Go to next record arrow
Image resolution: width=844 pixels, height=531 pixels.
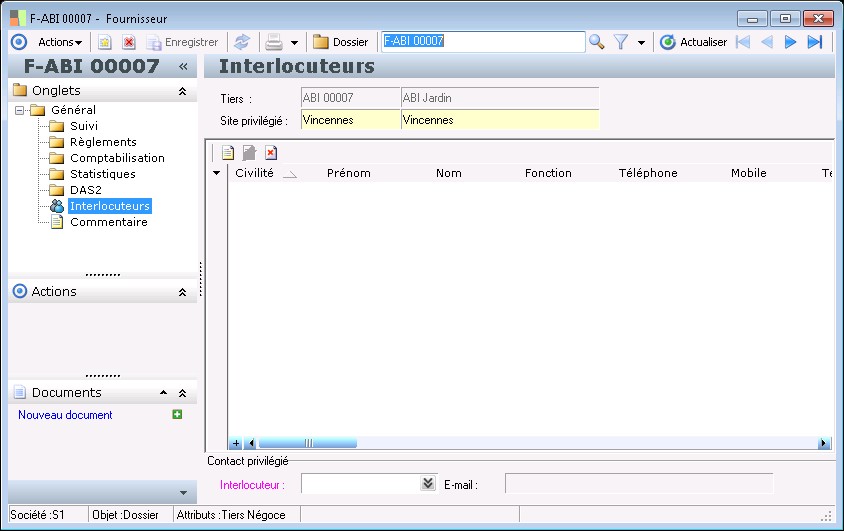pyautogui.click(x=790, y=42)
